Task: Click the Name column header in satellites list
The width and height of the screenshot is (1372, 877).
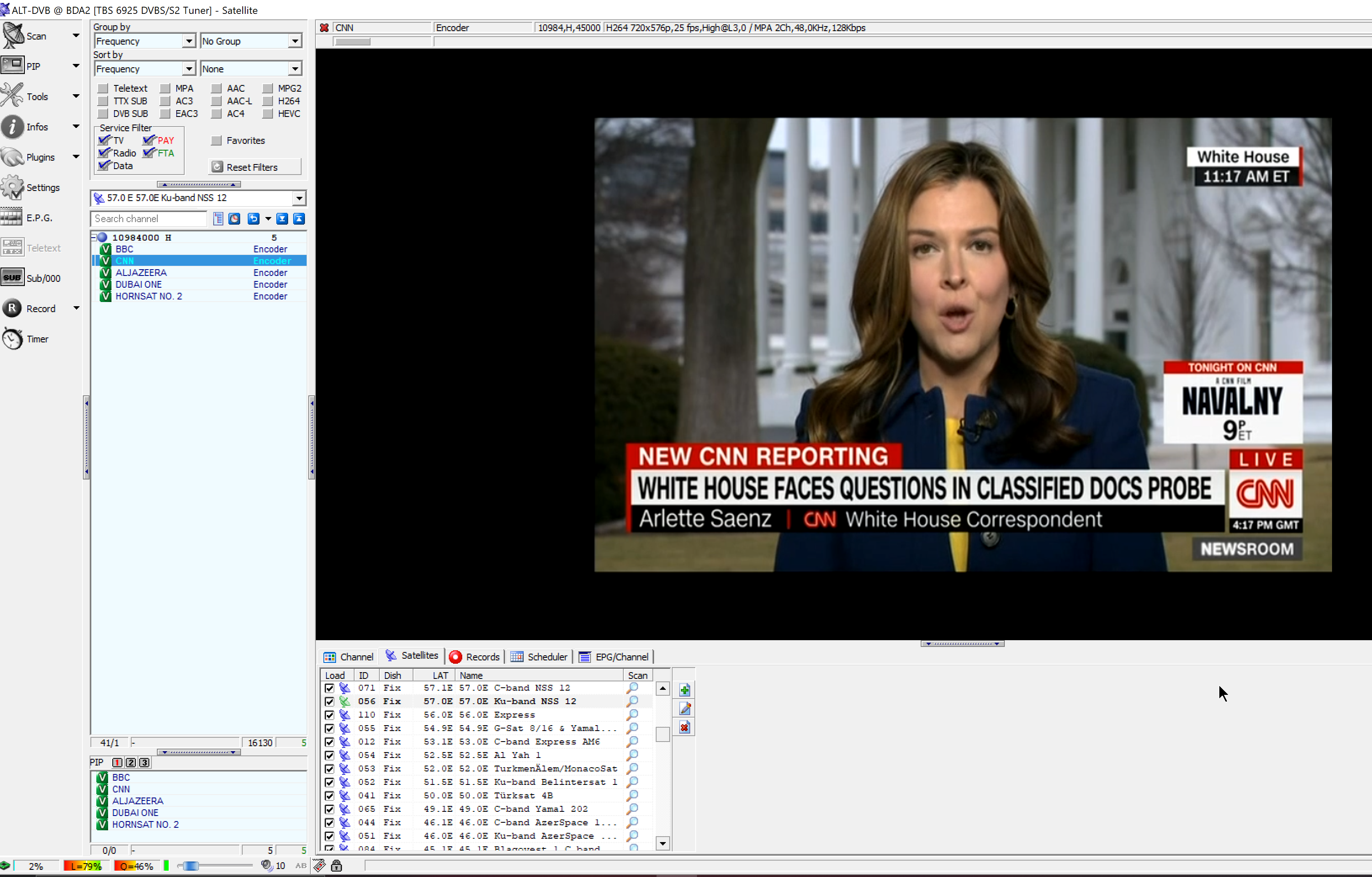Action: [x=539, y=675]
